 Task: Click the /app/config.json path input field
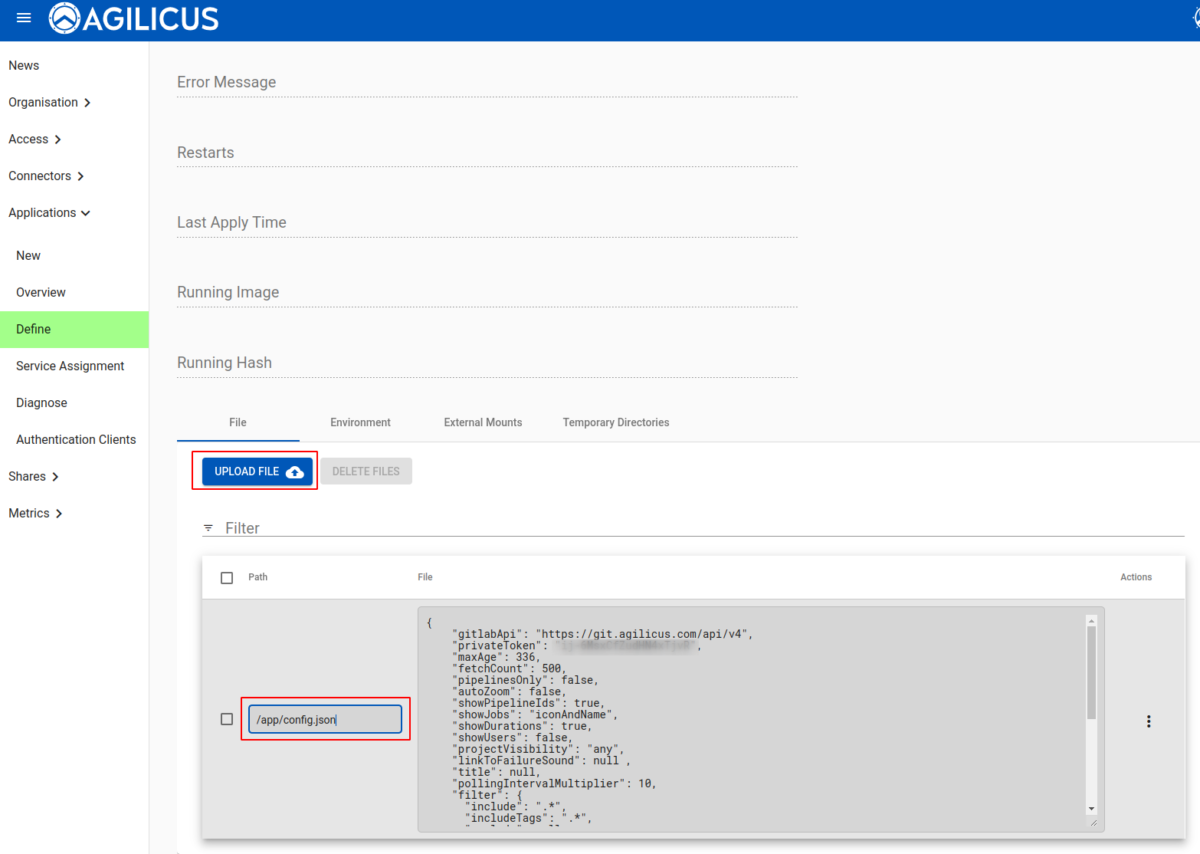pyautogui.click(x=325, y=718)
